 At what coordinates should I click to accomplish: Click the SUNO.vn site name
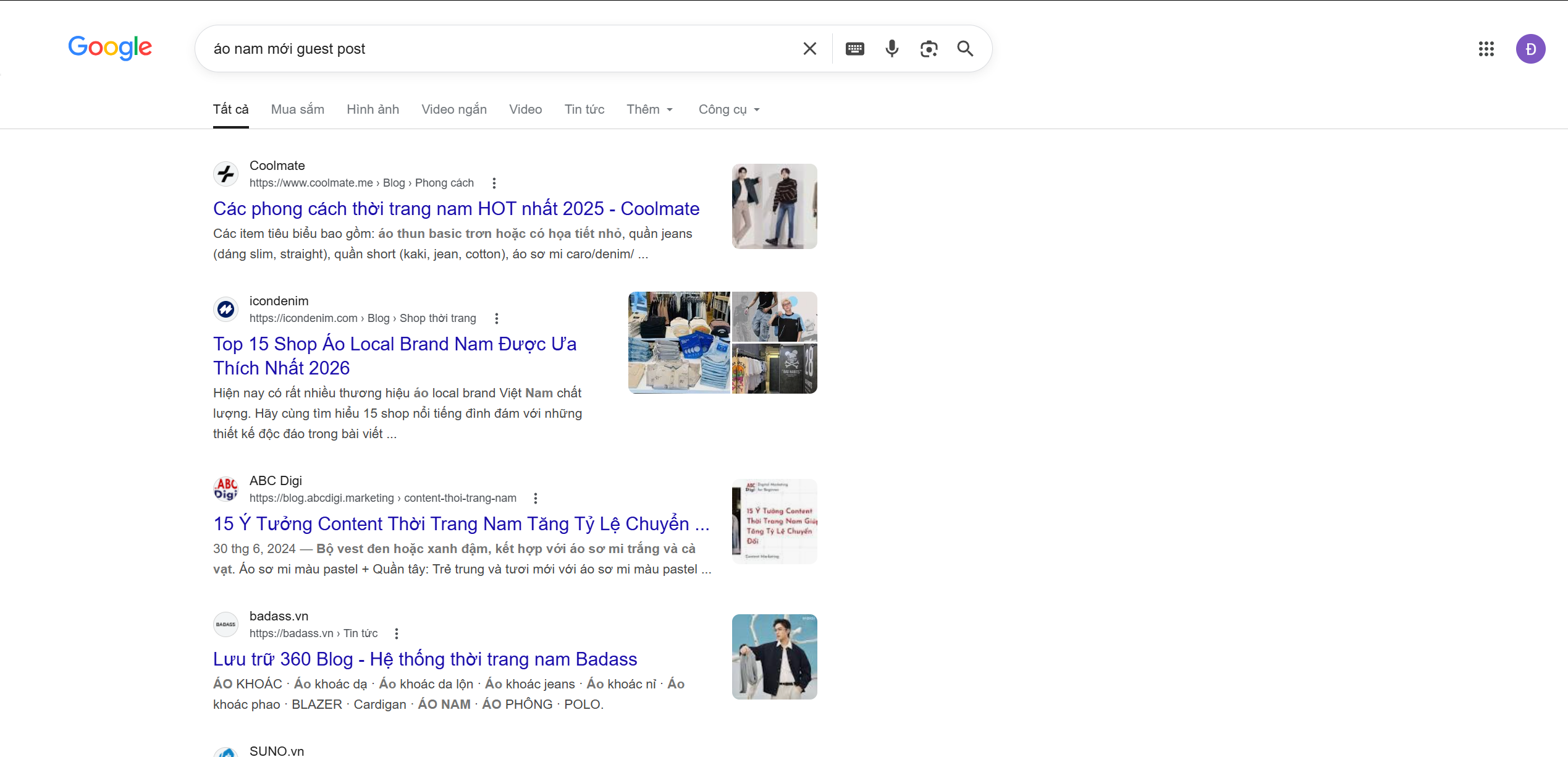pyautogui.click(x=277, y=751)
